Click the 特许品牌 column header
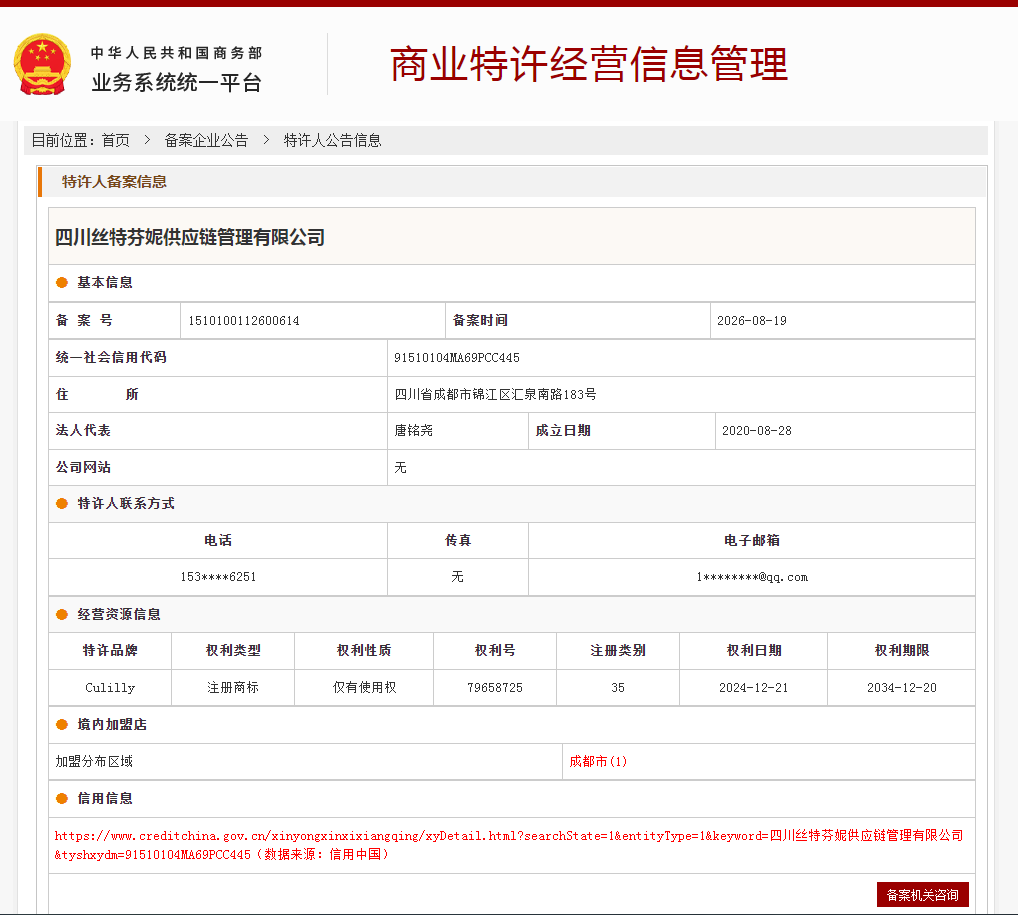Viewport: 1018px width, 915px height. 110,650
